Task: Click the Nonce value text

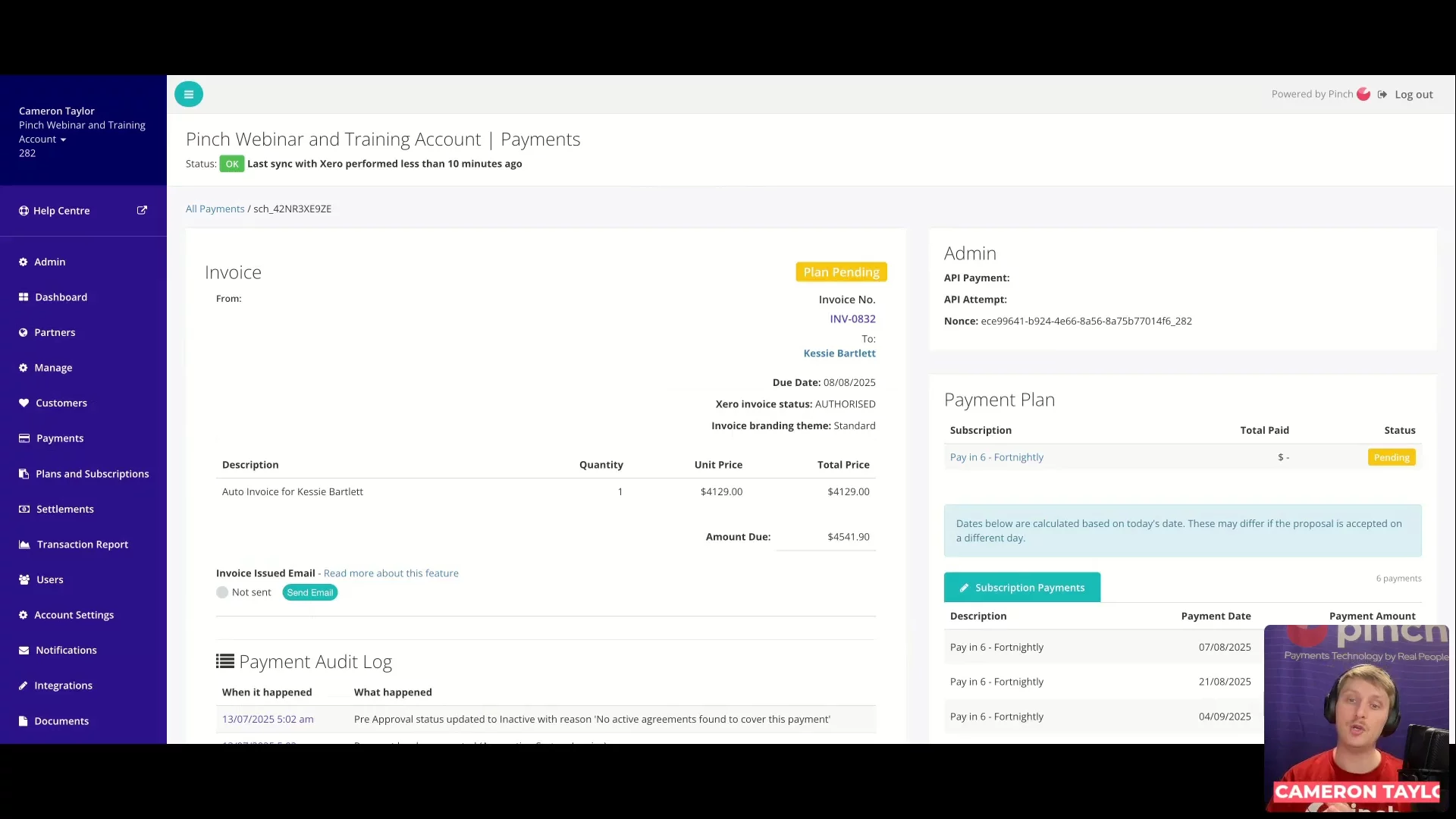Action: [1086, 321]
